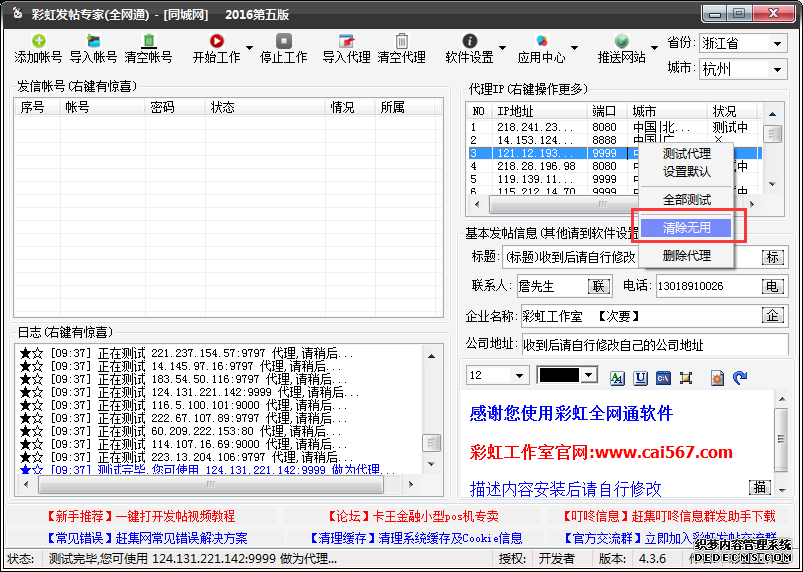
Task: Choose 全部测试 from context menu
Action: (687, 200)
